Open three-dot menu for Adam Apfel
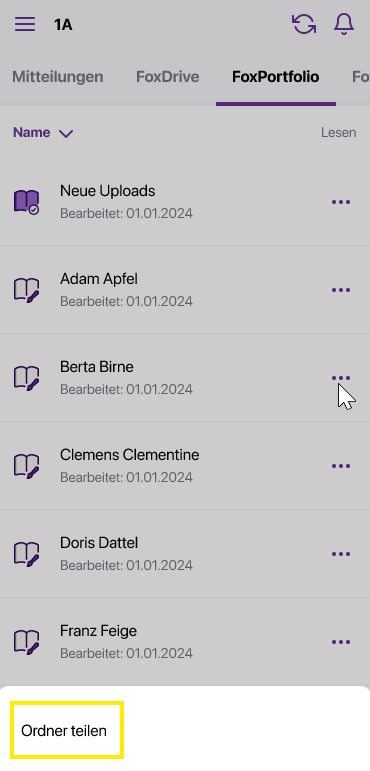 click(x=341, y=290)
